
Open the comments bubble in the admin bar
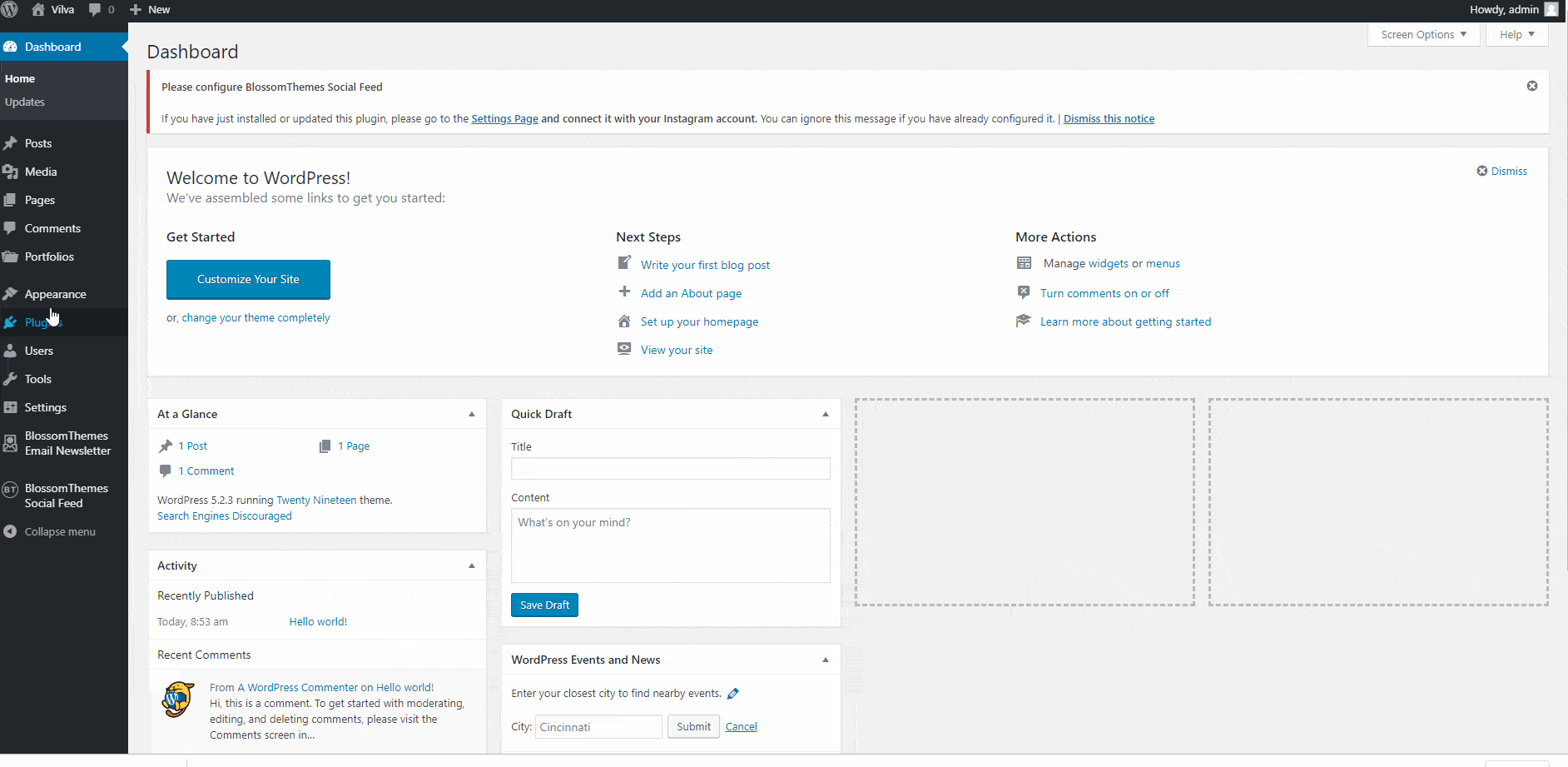tap(95, 10)
